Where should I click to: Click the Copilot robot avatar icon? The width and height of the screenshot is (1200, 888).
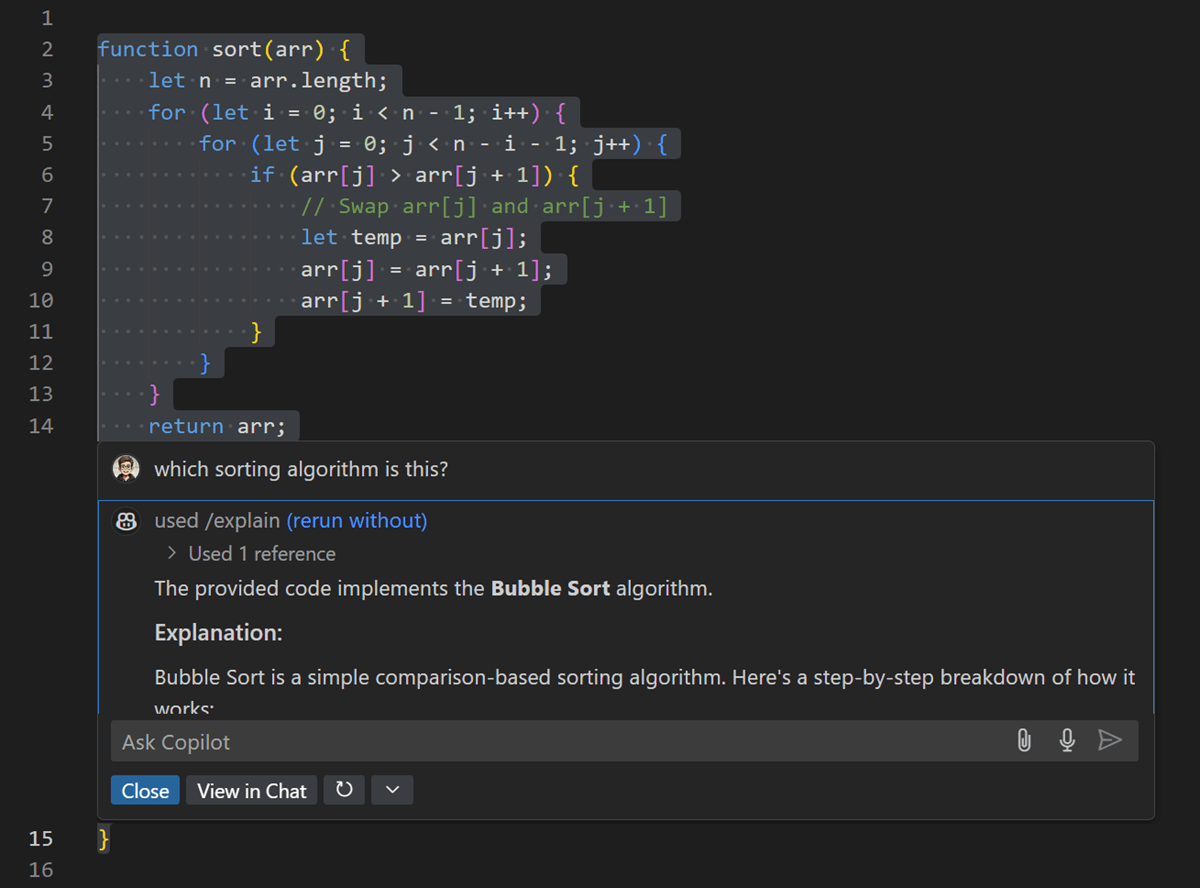pos(126,521)
